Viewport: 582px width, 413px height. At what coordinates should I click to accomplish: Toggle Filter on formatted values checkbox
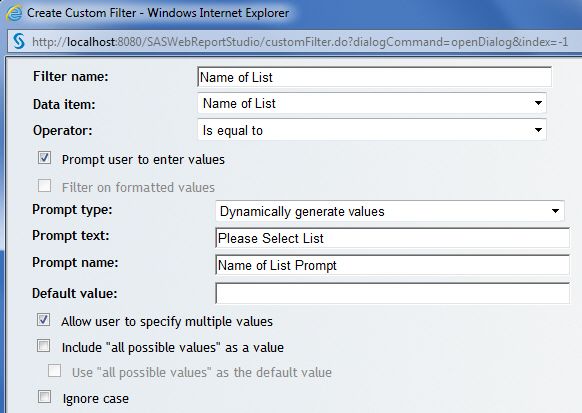click(45, 186)
